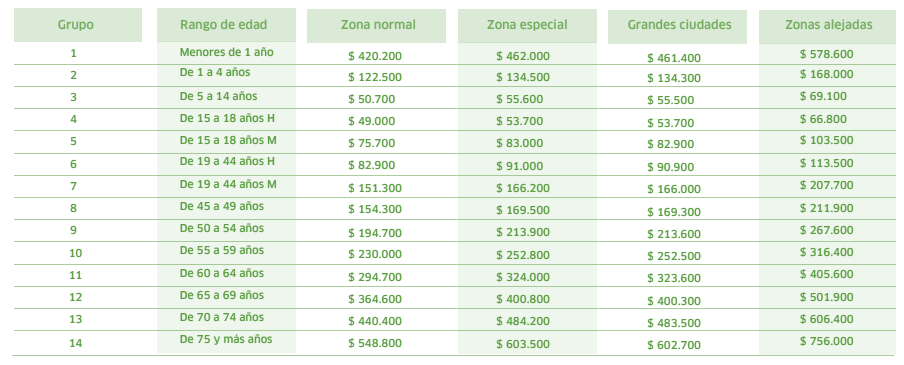Image resolution: width=904 pixels, height=365 pixels.
Task: Select the De 19 a 44 años H cell
Action: pos(227,161)
